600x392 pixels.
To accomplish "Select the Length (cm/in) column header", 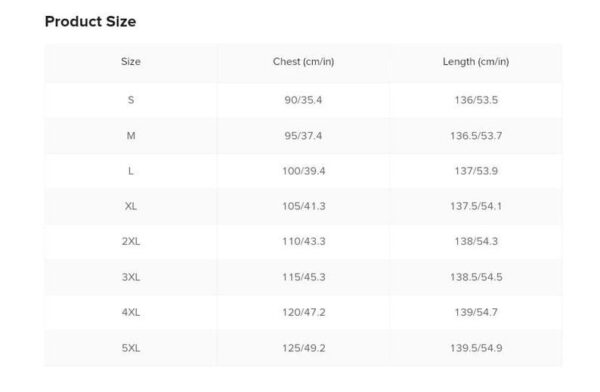I will pyautogui.click(x=476, y=62).
